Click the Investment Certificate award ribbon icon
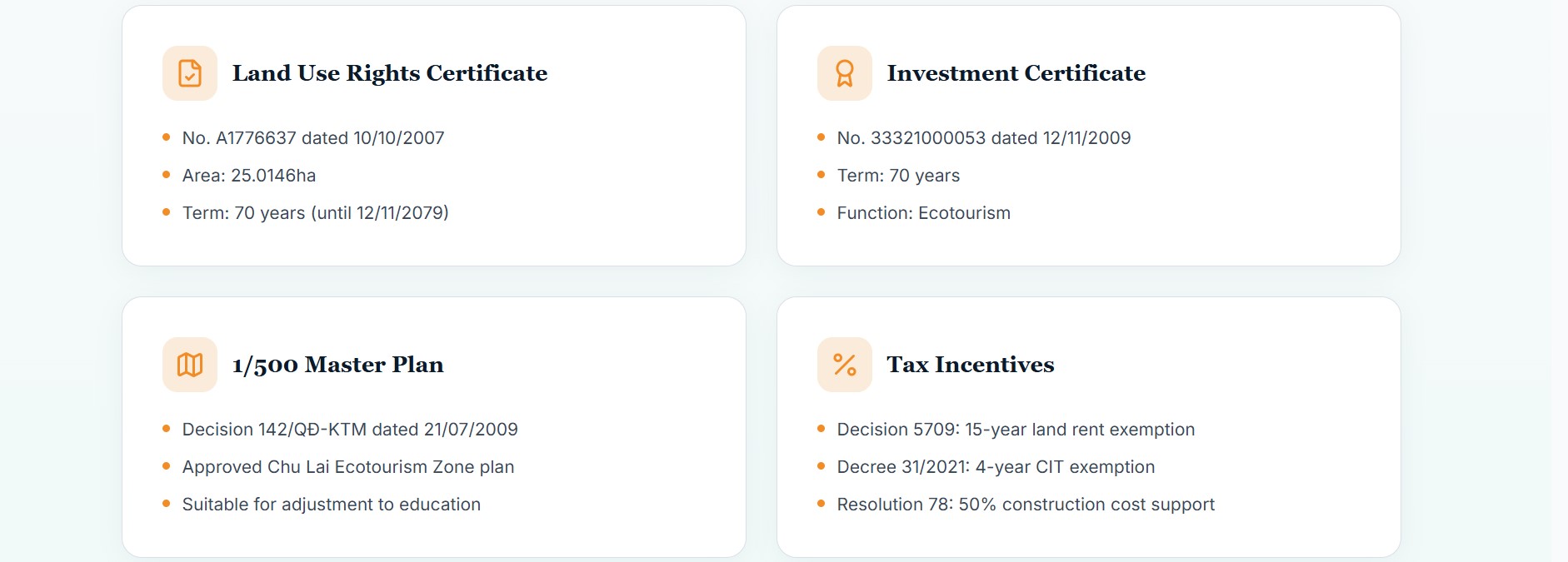 [845, 73]
